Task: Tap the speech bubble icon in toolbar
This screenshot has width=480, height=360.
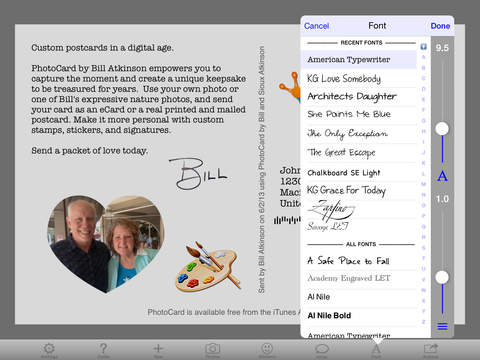Action: (322, 350)
